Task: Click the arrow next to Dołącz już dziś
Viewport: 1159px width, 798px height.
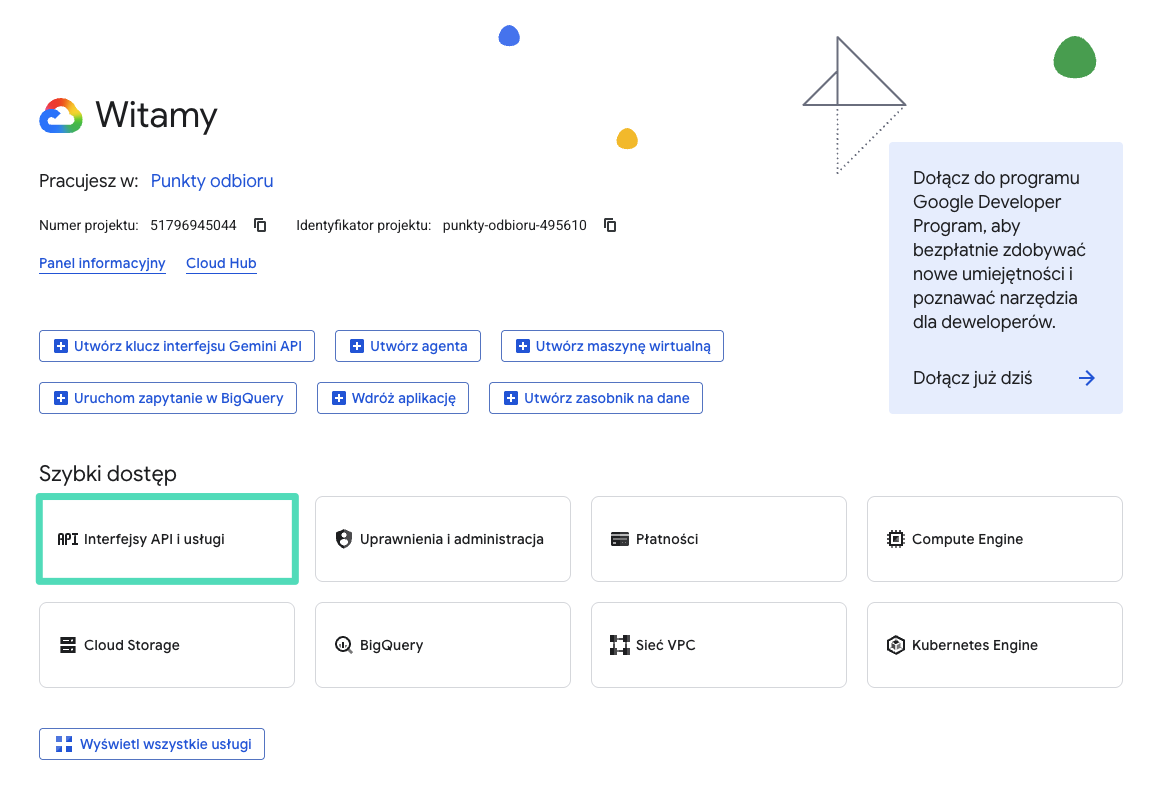Action: tap(1087, 378)
